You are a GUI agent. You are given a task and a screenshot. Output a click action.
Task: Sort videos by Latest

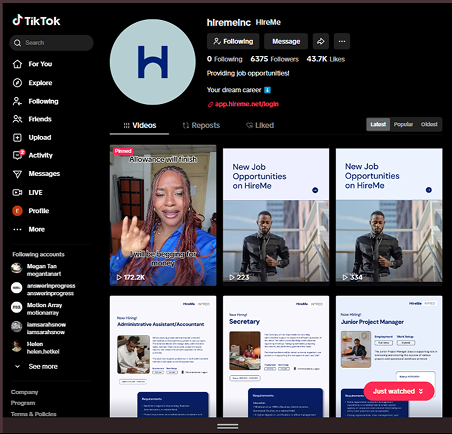[x=378, y=124]
